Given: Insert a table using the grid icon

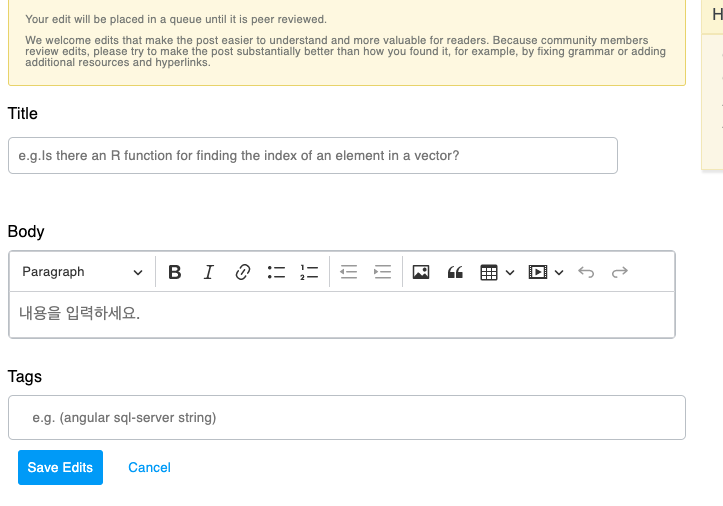Looking at the screenshot, I should pos(489,272).
